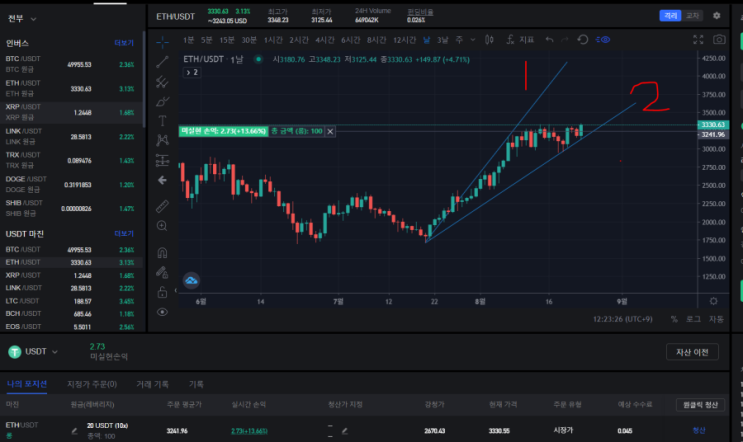
Task: Click 더보기 next to USDT 마진
Action: point(124,234)
